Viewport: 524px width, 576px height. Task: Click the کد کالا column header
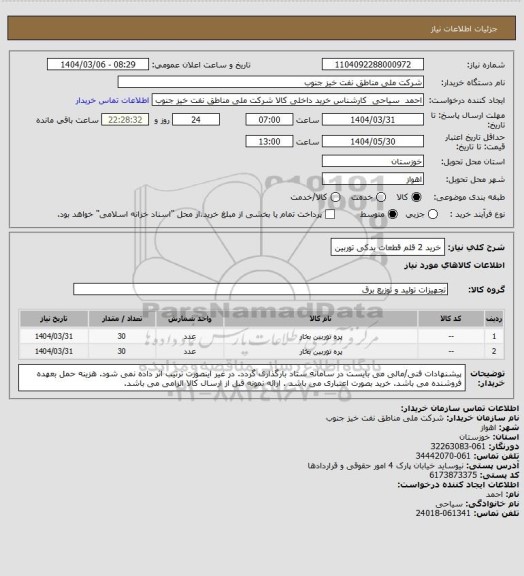[451, 319]
